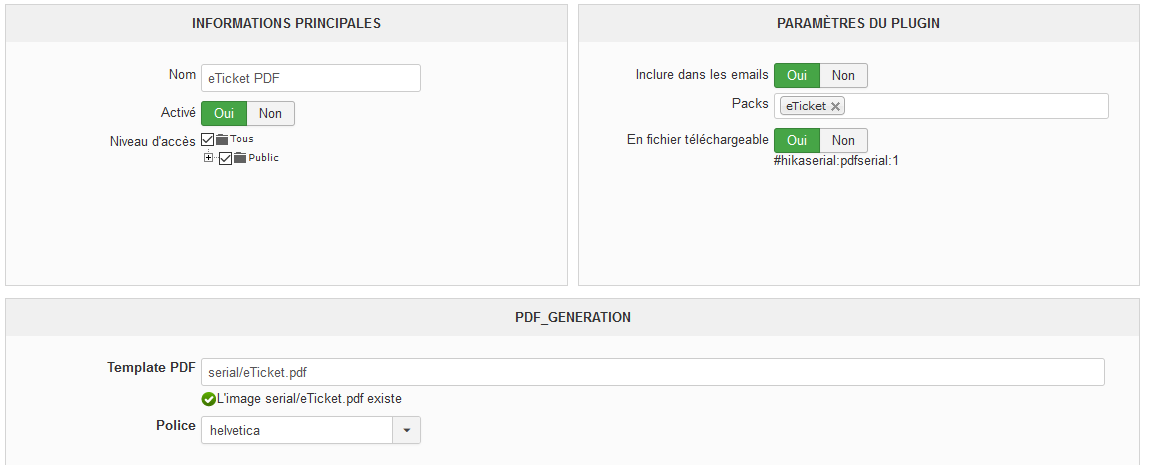Click the Public folder icon
Image resolution: width=1150 pixels, height=465 pixels.
tap(240, 158)
